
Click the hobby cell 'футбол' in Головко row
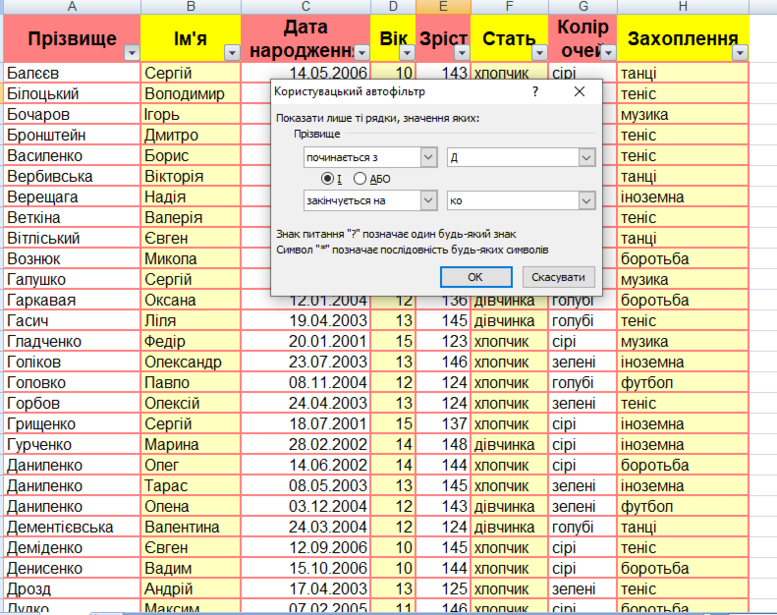(x=683, y=383)
